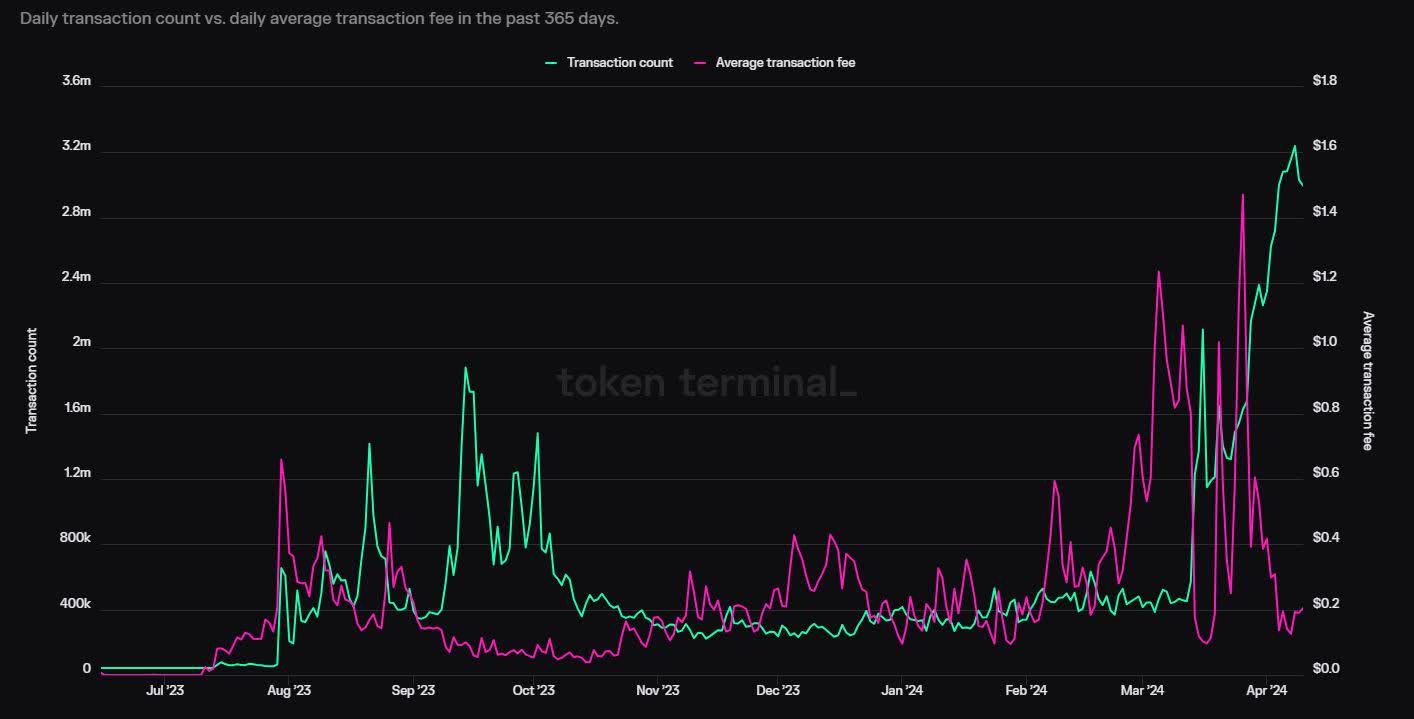Select the token terminal_ watermark logo
The width and height of the screenshot is (1414, 719).
pos(706,384)
